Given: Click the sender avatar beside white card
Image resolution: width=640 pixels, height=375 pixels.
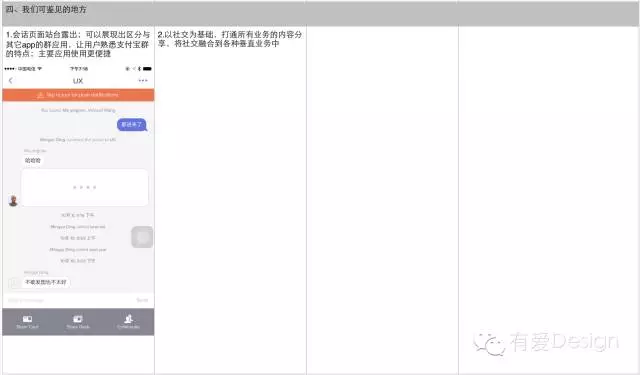Looking at the screenshot, I should pyautogui.click(x=13, y=201).
